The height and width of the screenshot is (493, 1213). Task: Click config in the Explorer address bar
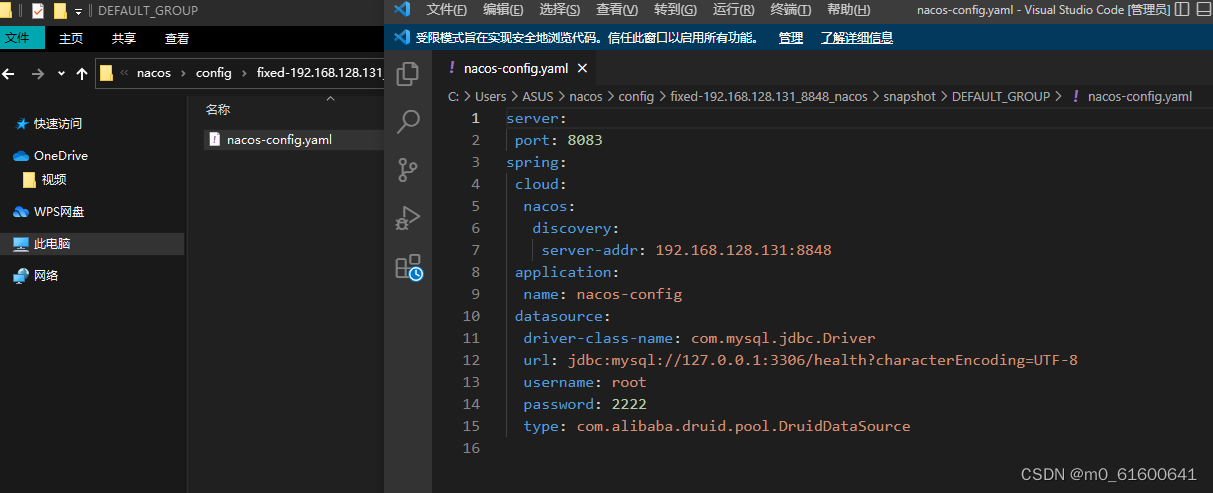click(x=213, y=73)
